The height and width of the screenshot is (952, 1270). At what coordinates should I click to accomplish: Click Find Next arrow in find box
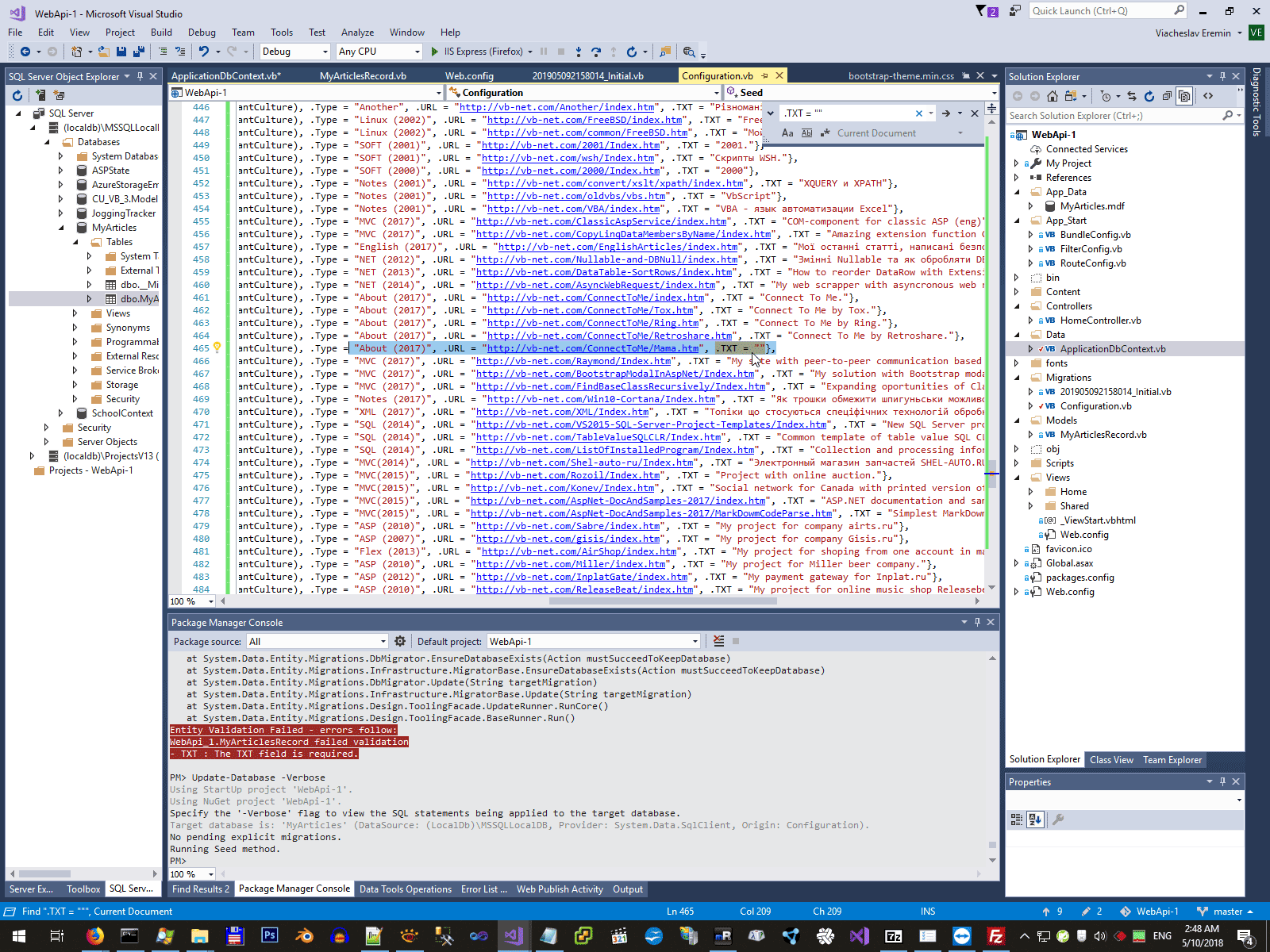[946, 113]
